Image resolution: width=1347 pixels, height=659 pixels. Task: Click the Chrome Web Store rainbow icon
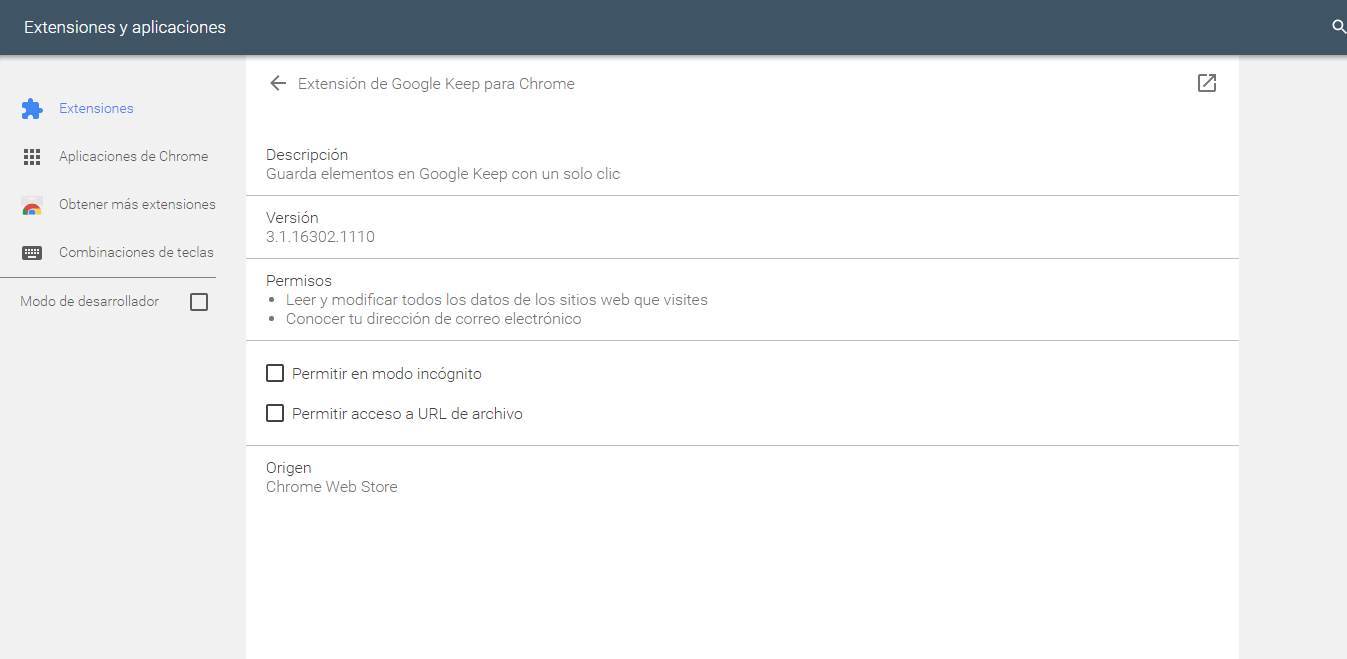tap(32, 206)
